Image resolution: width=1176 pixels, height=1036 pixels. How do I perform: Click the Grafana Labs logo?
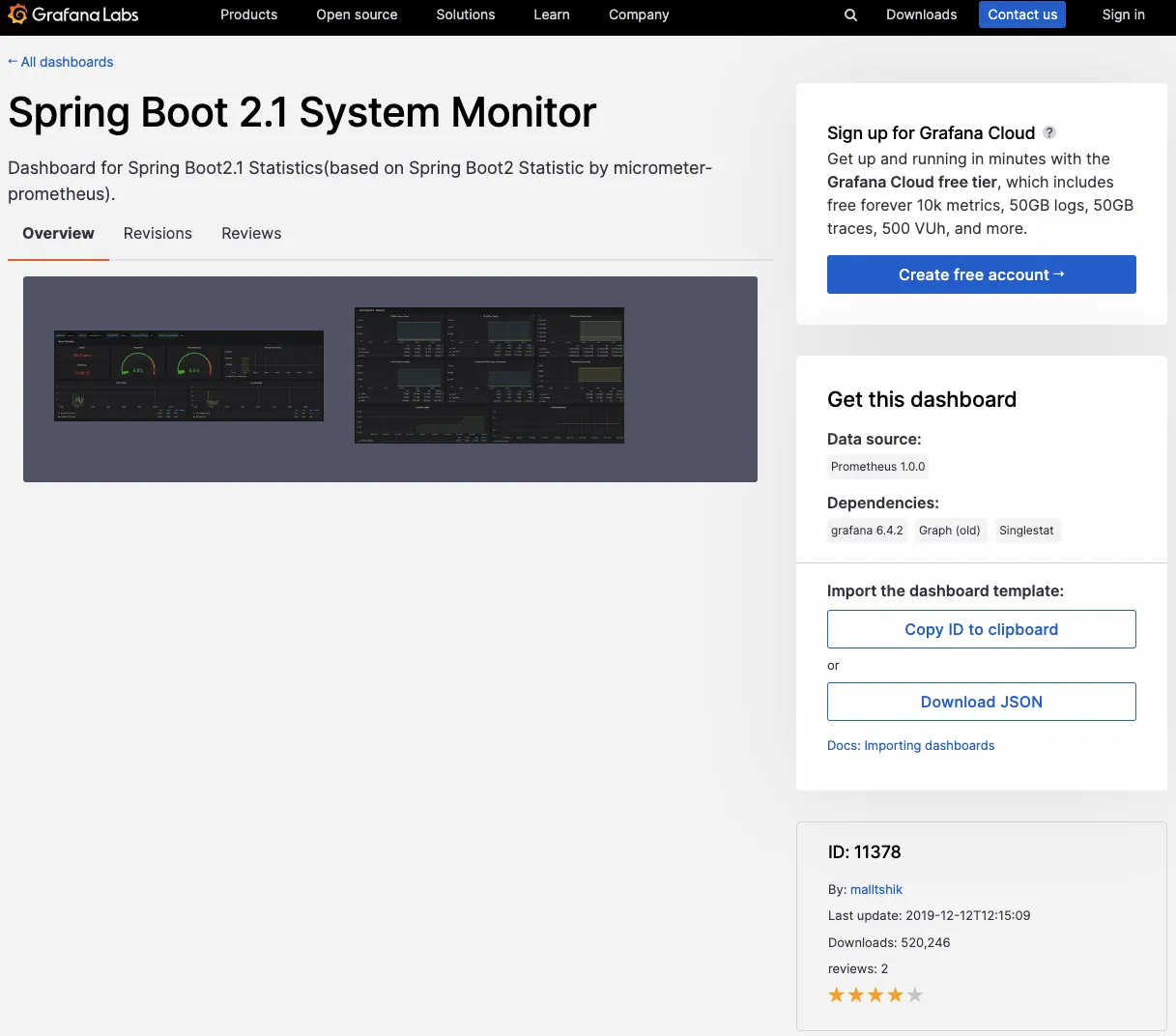pos(73,14)
